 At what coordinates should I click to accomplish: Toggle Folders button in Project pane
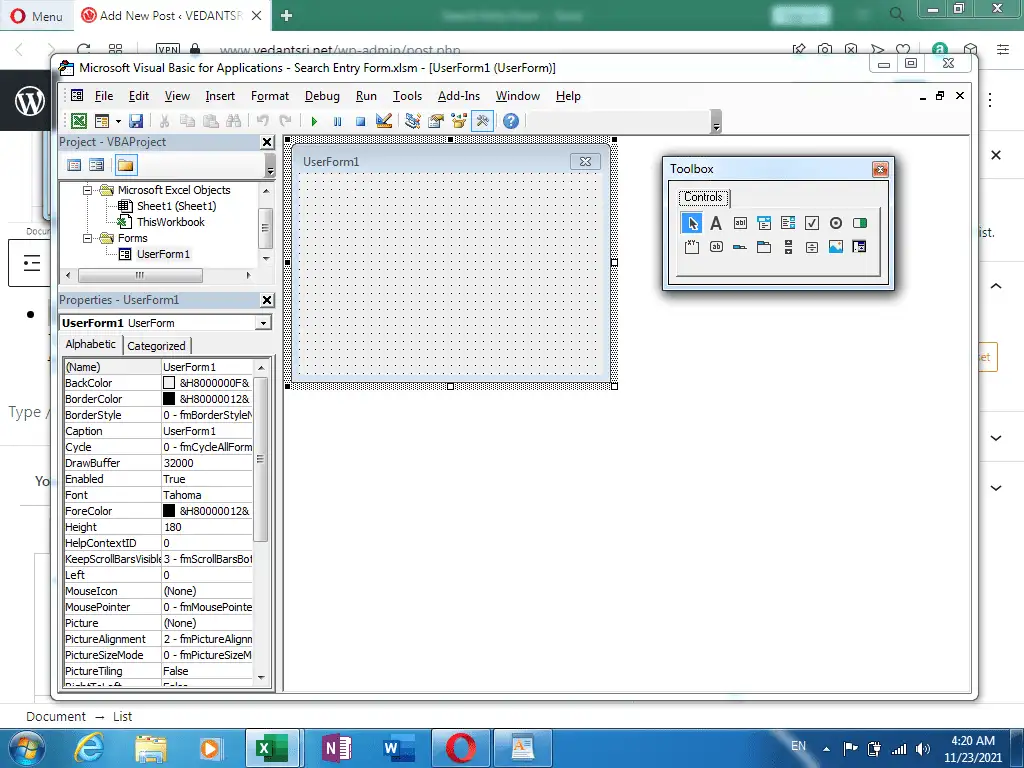click(x=126, y=165)
